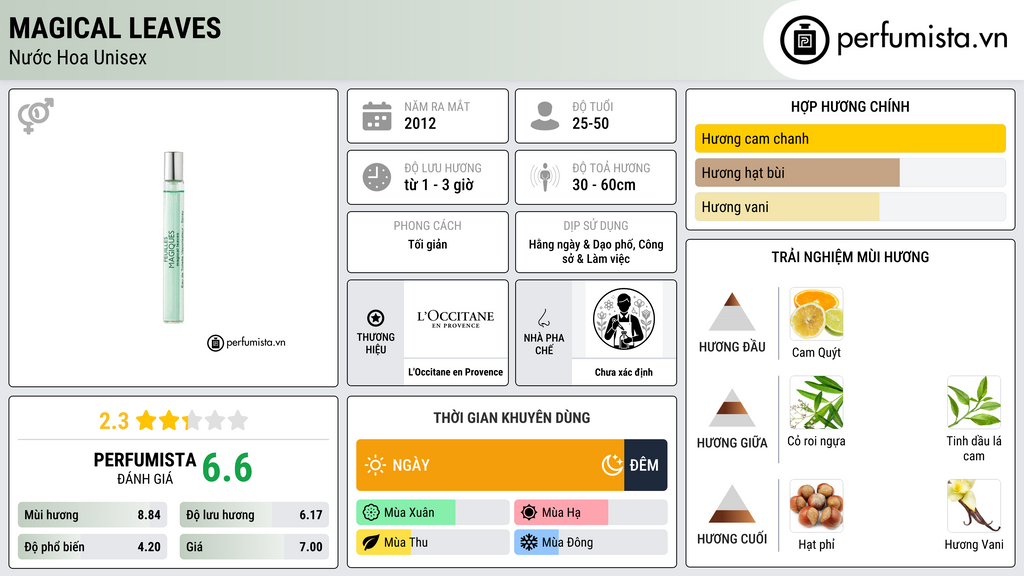Click the launch year value 2012
This screenshot has width=1024, height=576.
[x=420, y=123]
